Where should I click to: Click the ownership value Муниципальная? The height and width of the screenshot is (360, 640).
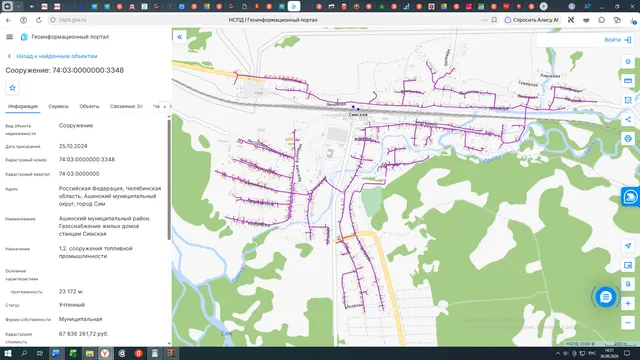point(80,319)
